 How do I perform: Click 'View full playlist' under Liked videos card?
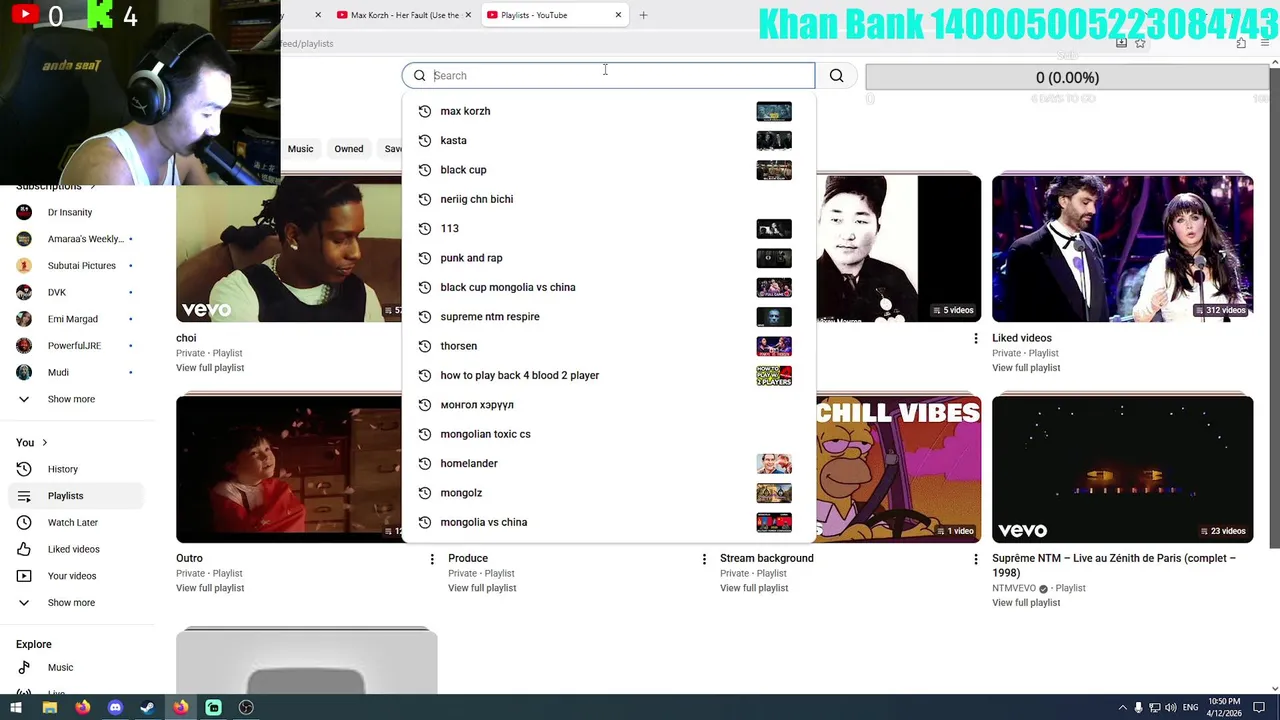point(1026,368)
